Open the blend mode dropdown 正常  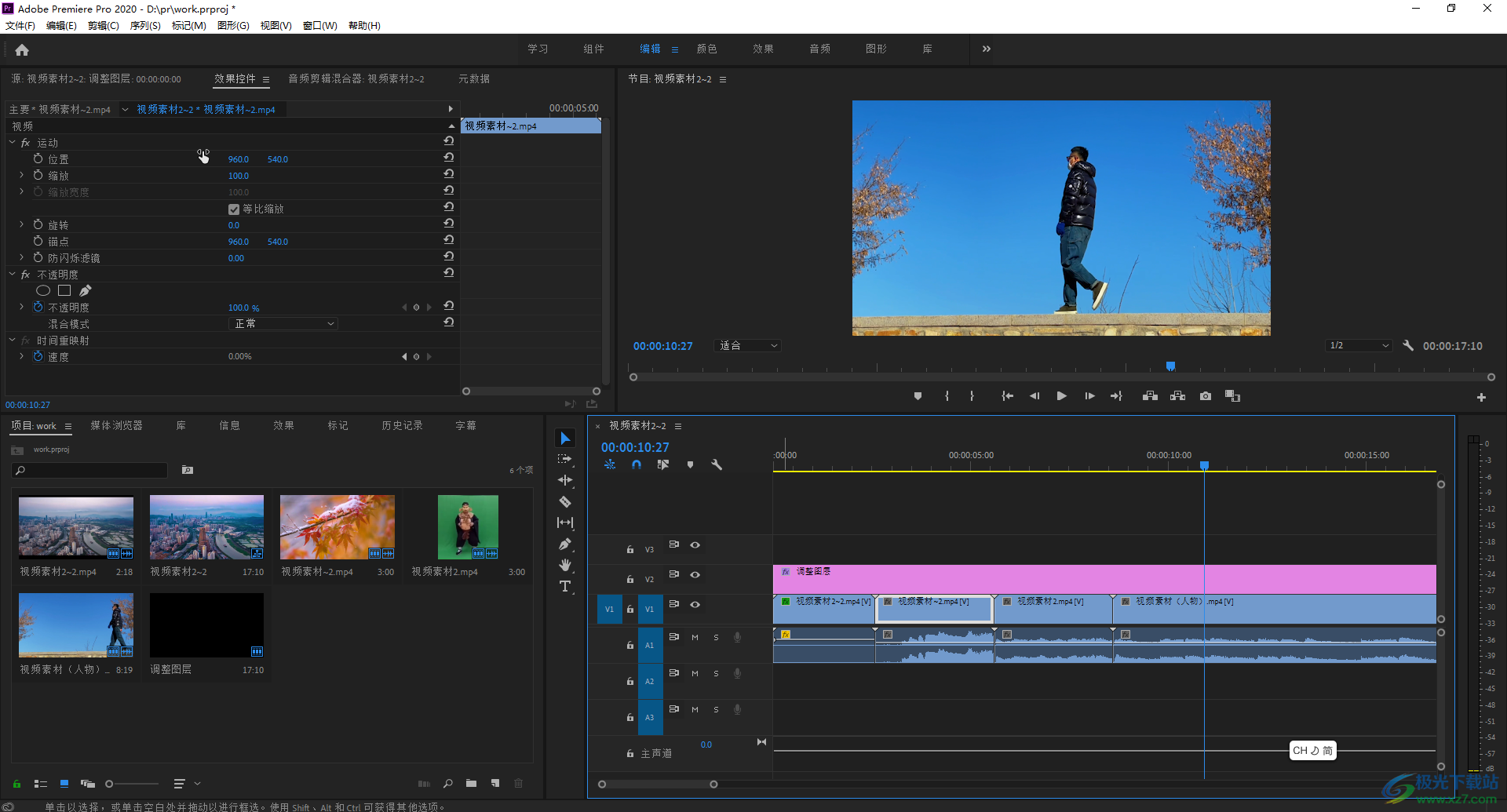pyautogui.click(x=283, y=324)
